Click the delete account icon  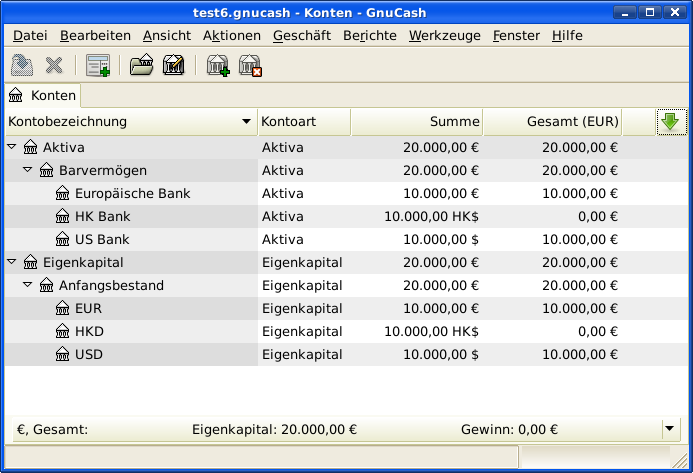point(250,66)
